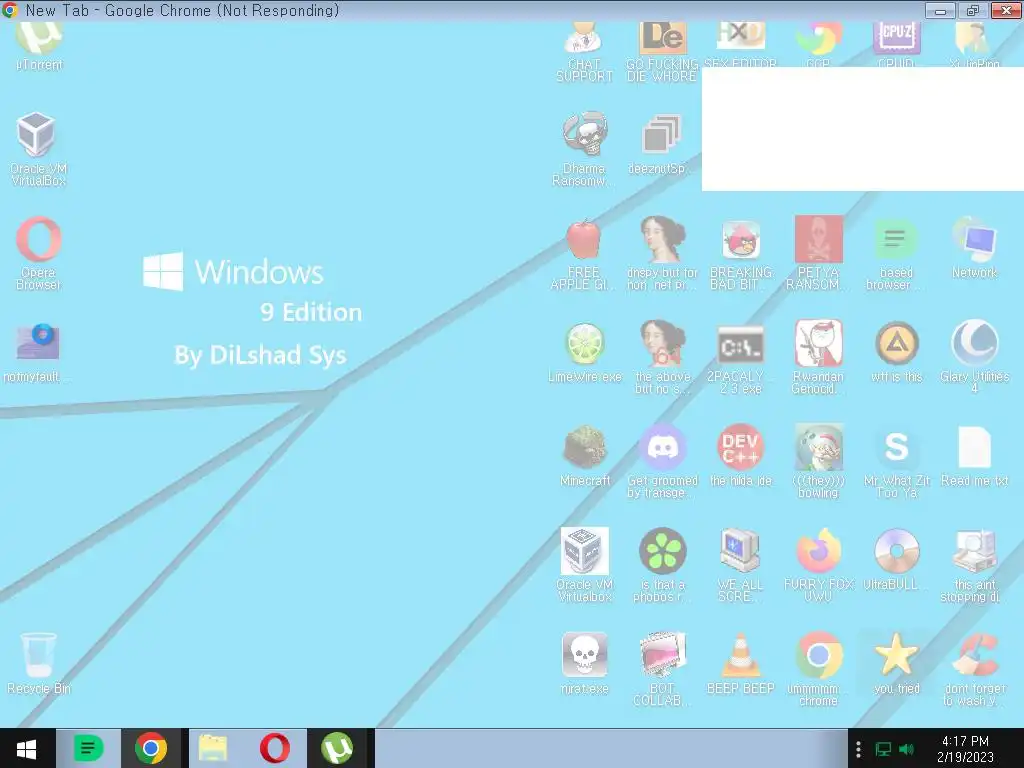
Task: Open the 'WE ALL SCRE...' computer icon
Action: 741,565
